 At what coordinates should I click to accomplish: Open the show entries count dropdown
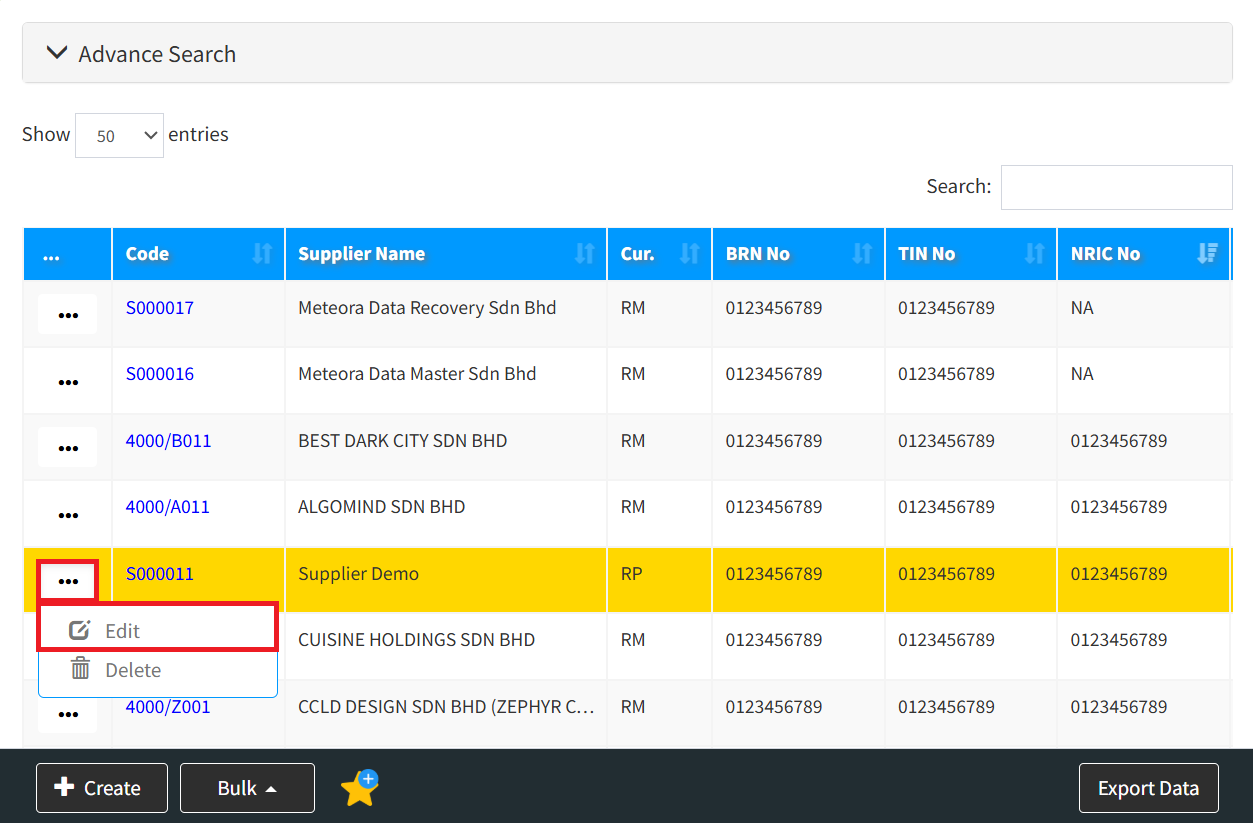point(119,136)
